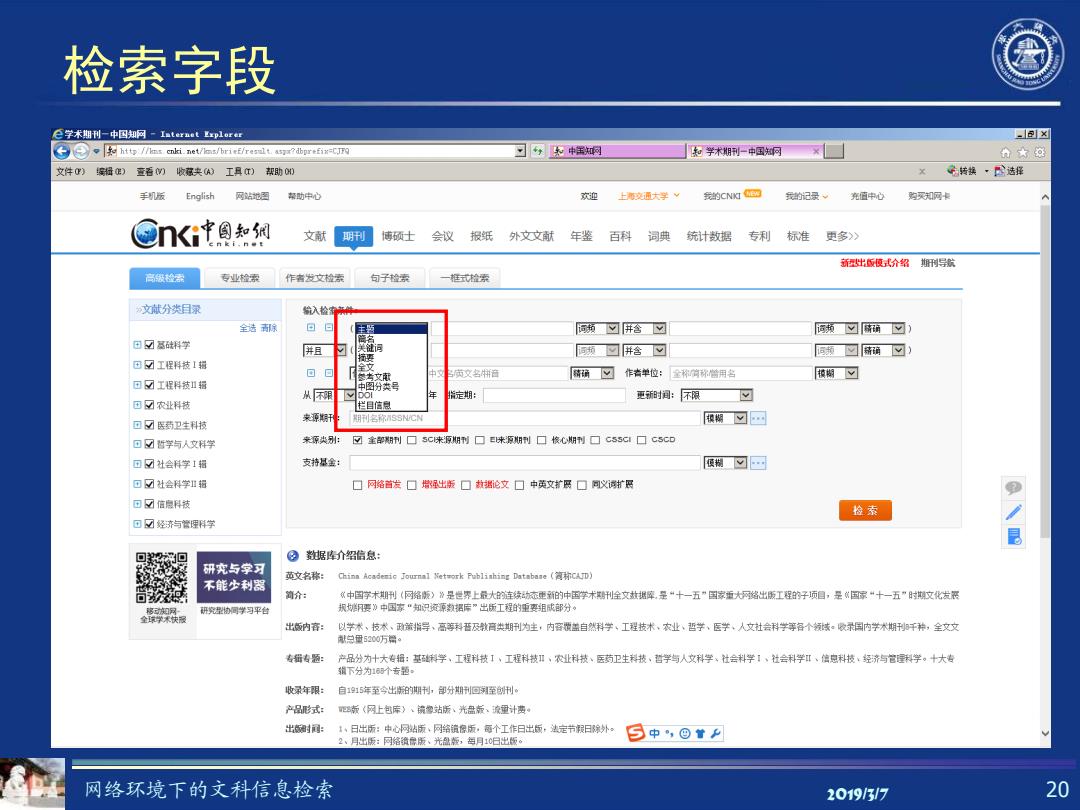1080x810 pixels.
Task: Click the CNKI 中国知网 logo
Action: 200,233
